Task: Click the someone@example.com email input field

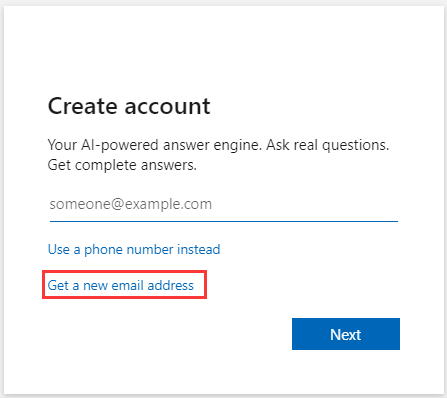Action: point(224,204)
